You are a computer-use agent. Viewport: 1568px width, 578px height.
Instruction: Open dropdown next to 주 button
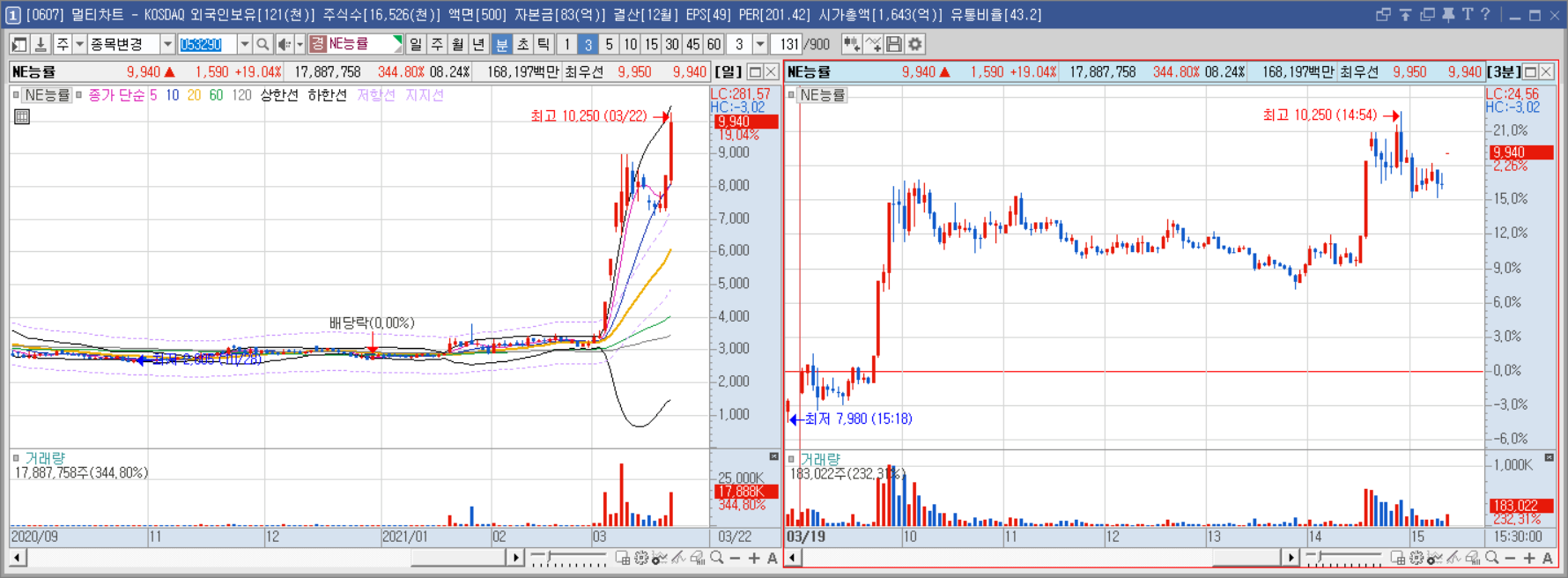(79, 44)
